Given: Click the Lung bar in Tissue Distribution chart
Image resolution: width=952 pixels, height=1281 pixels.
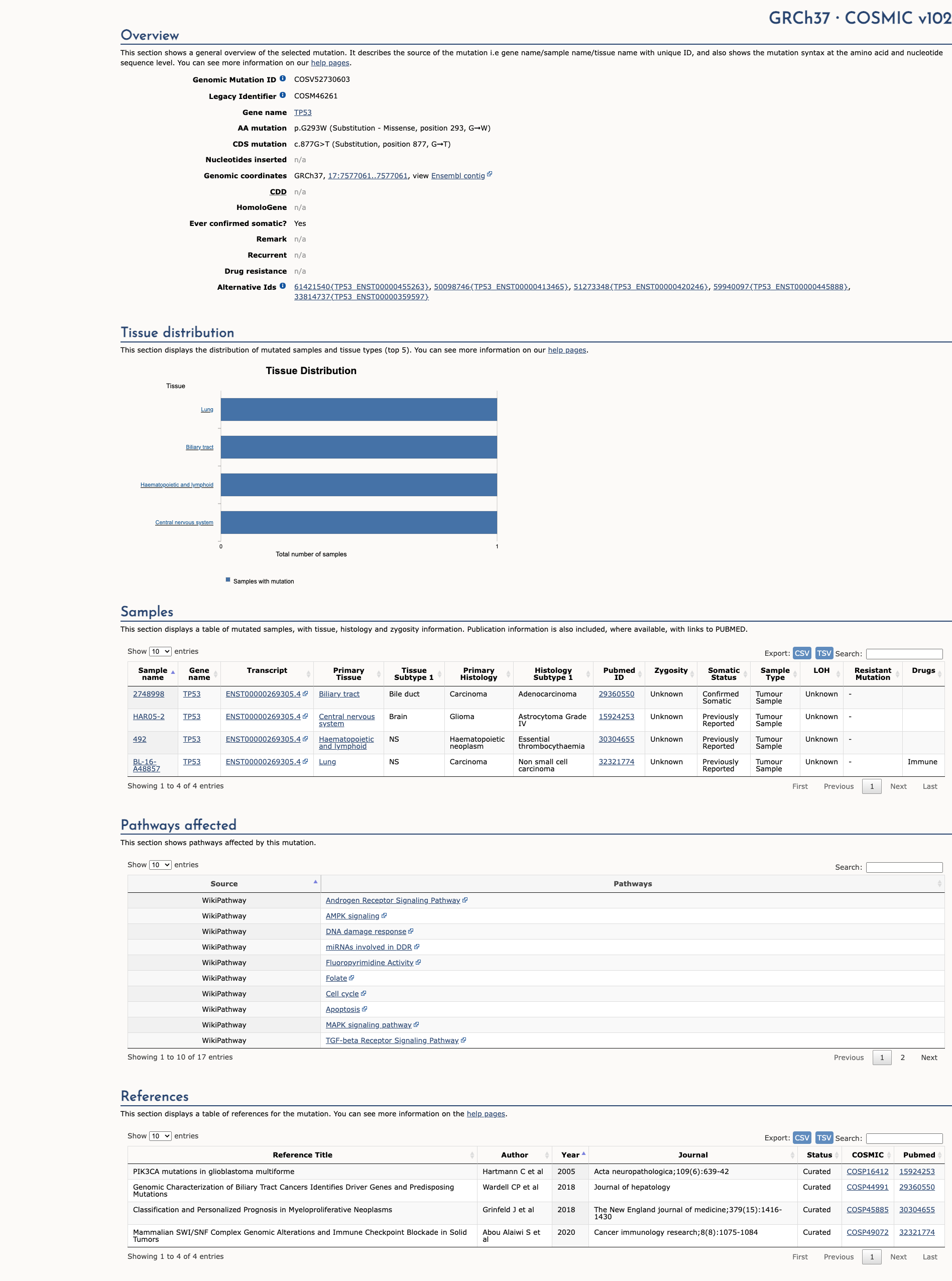Looking at the screenshot, I should click(359, 410).
